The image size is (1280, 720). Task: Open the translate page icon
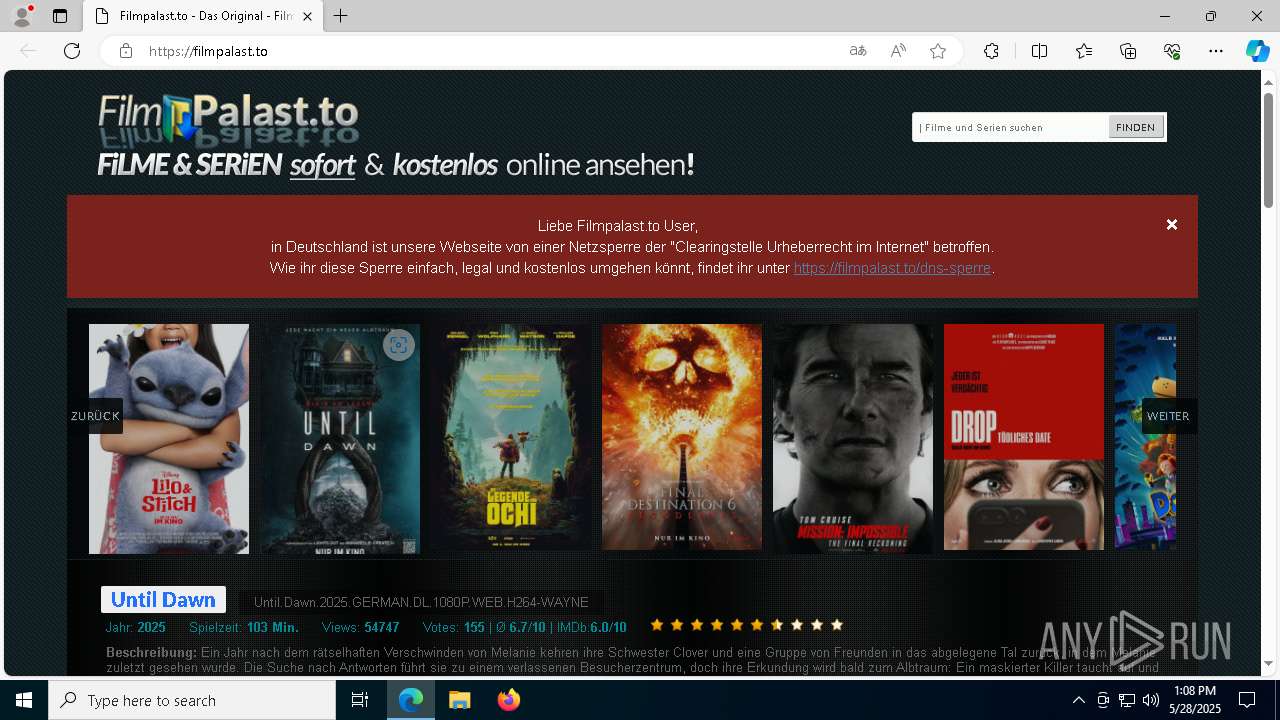point(858,51)
